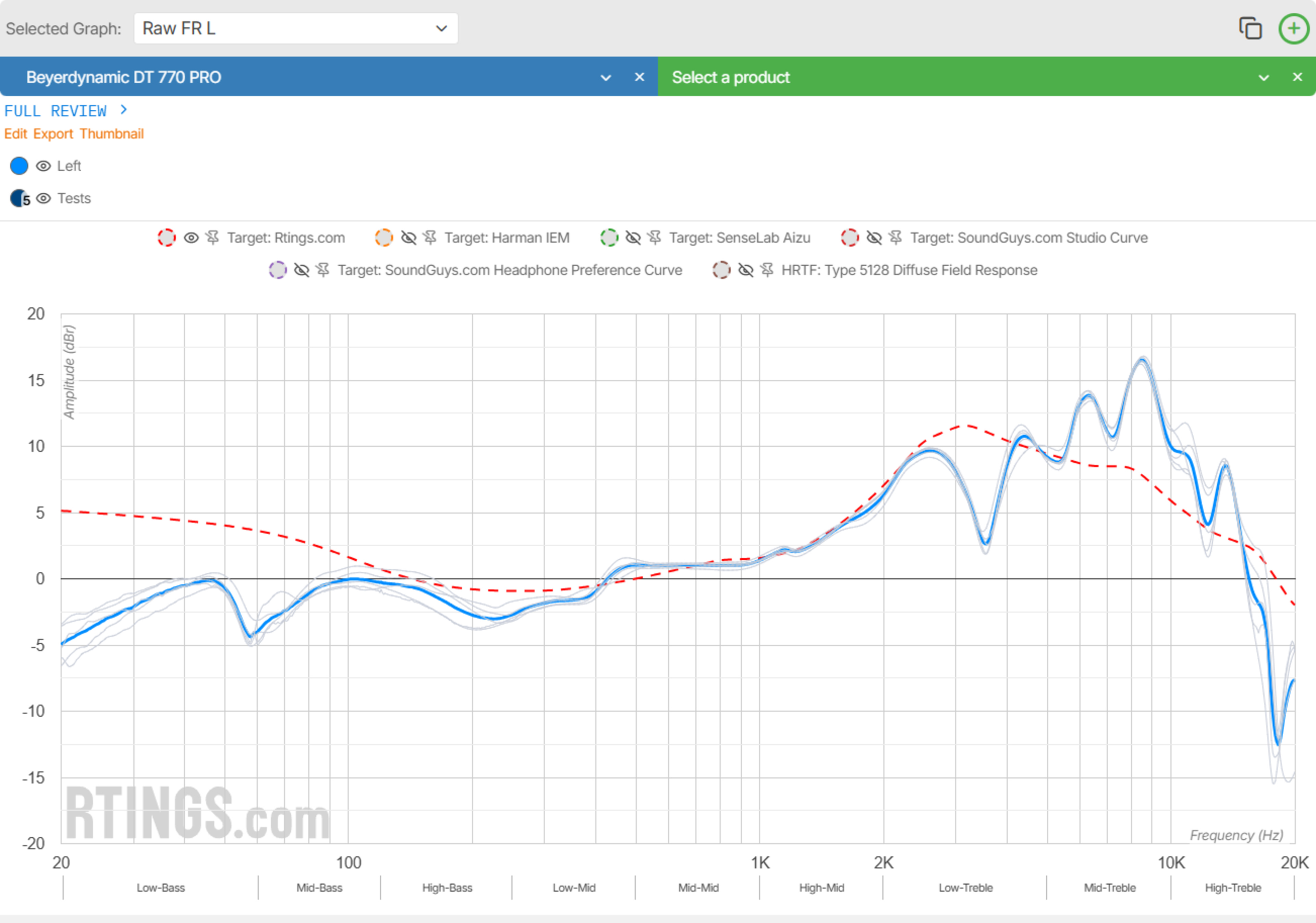Click the green add graph plus icon
The image size is (1316, 923).
(1294, 28)
